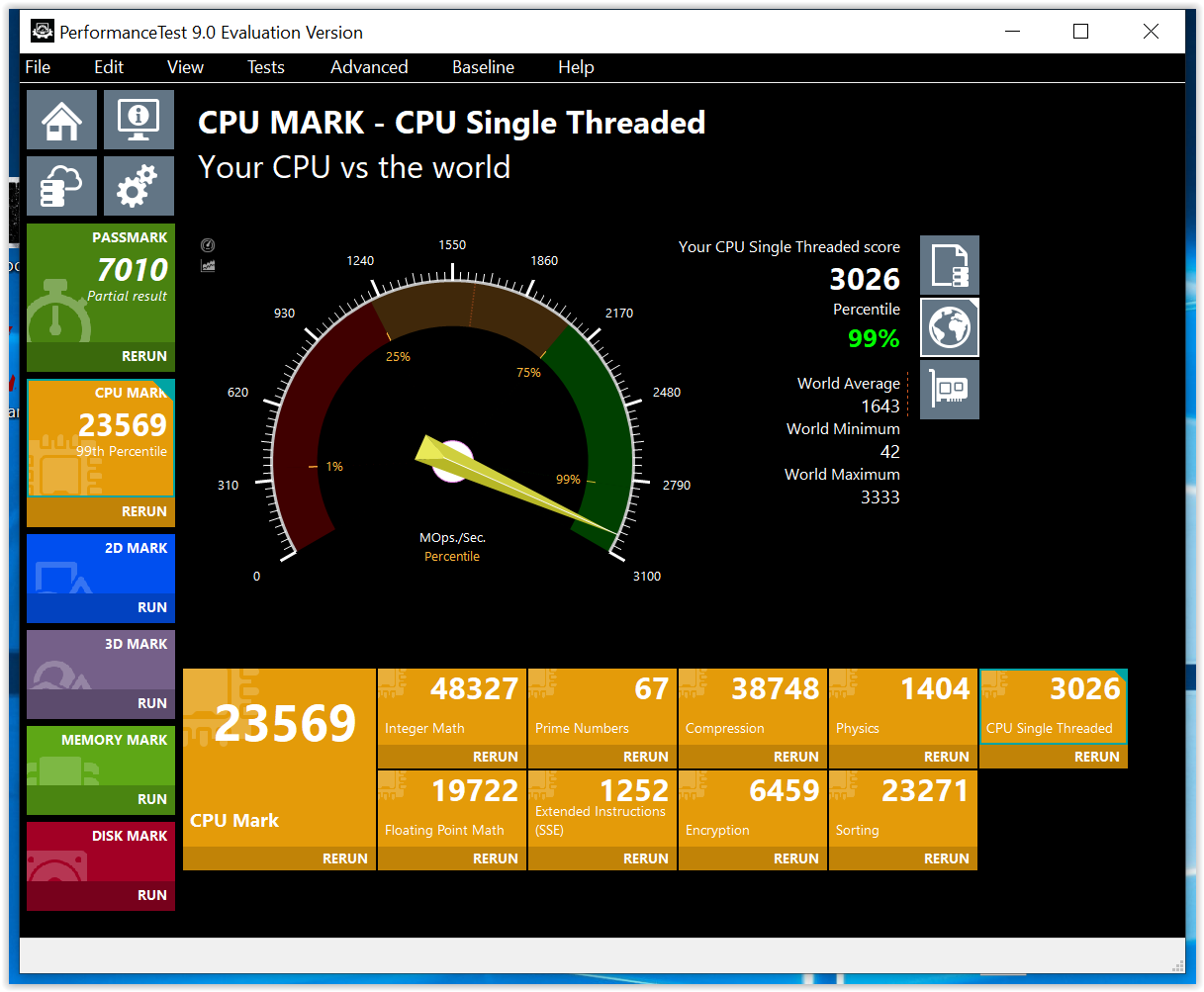Select the Prime Numbers result tile
1204x992 pixels.
[x=602, y=707]
